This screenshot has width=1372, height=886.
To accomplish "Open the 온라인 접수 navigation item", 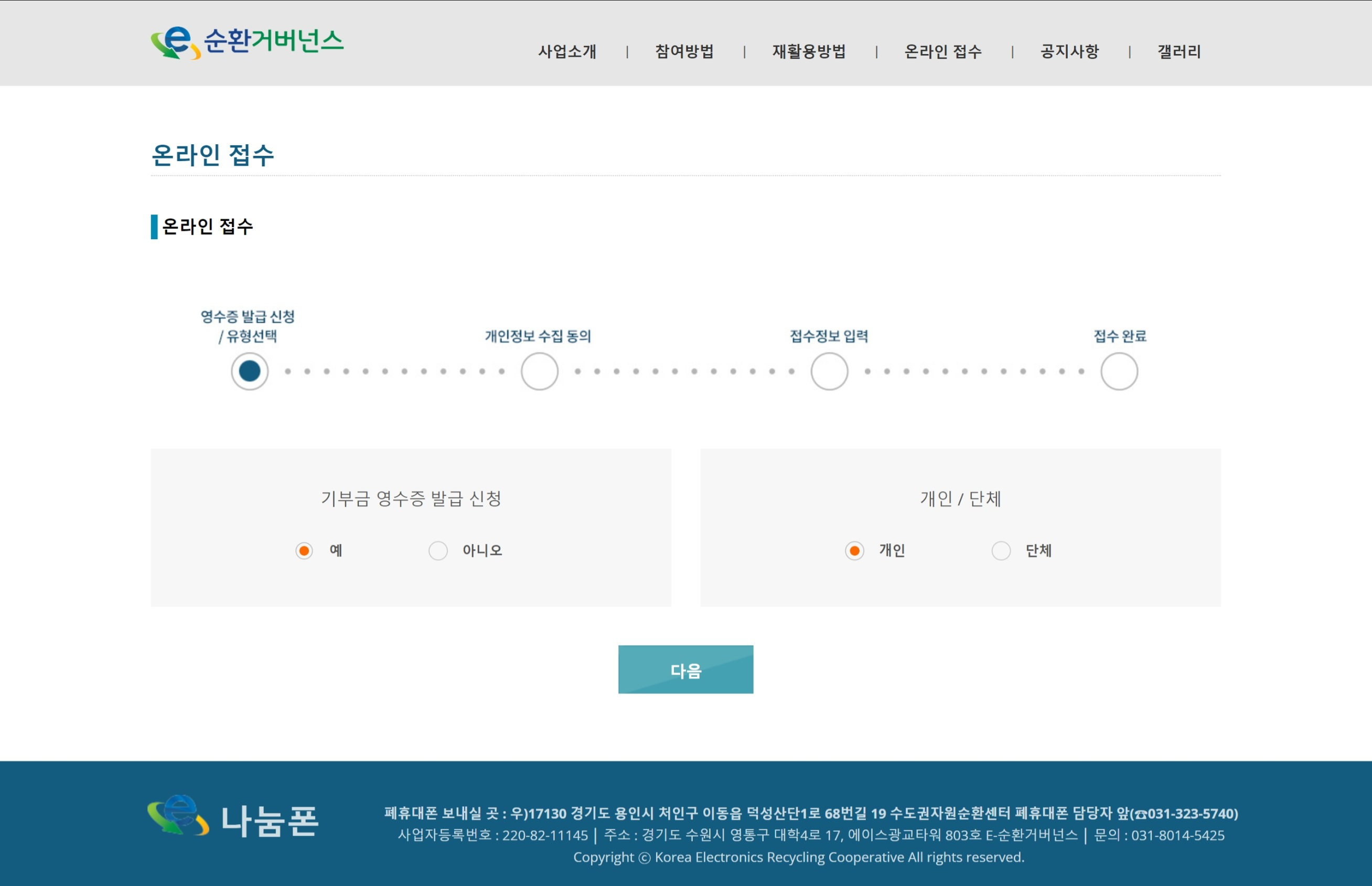I will pyautogui.click(x=942, y=52).
